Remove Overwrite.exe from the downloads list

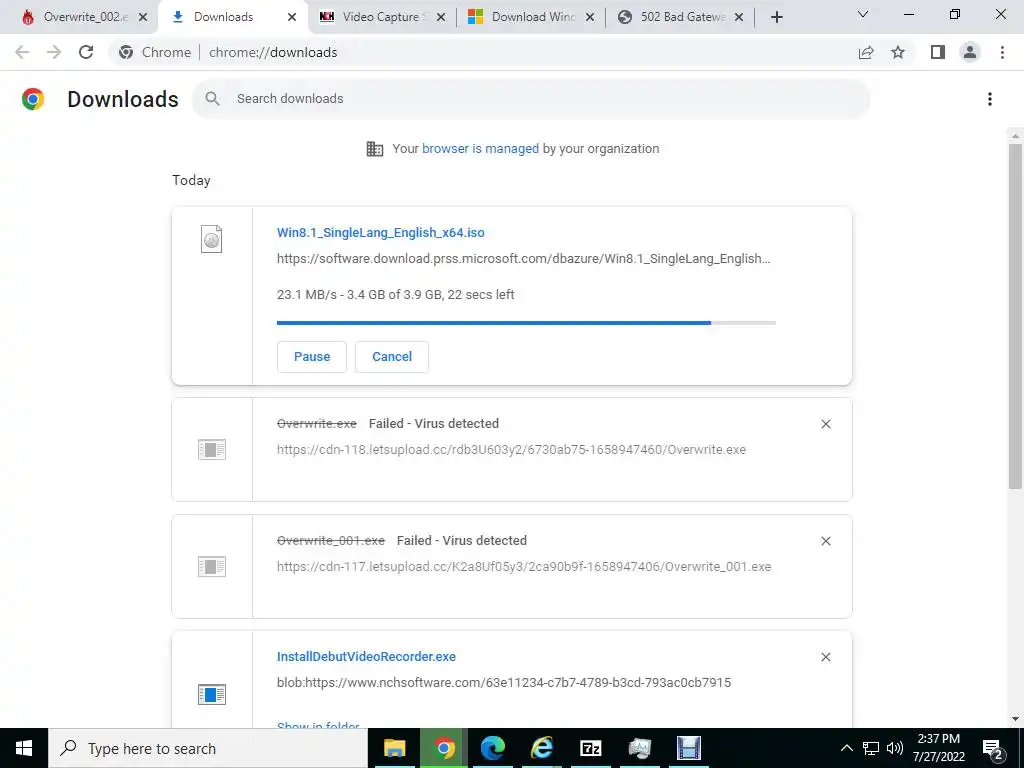[825, 424]
